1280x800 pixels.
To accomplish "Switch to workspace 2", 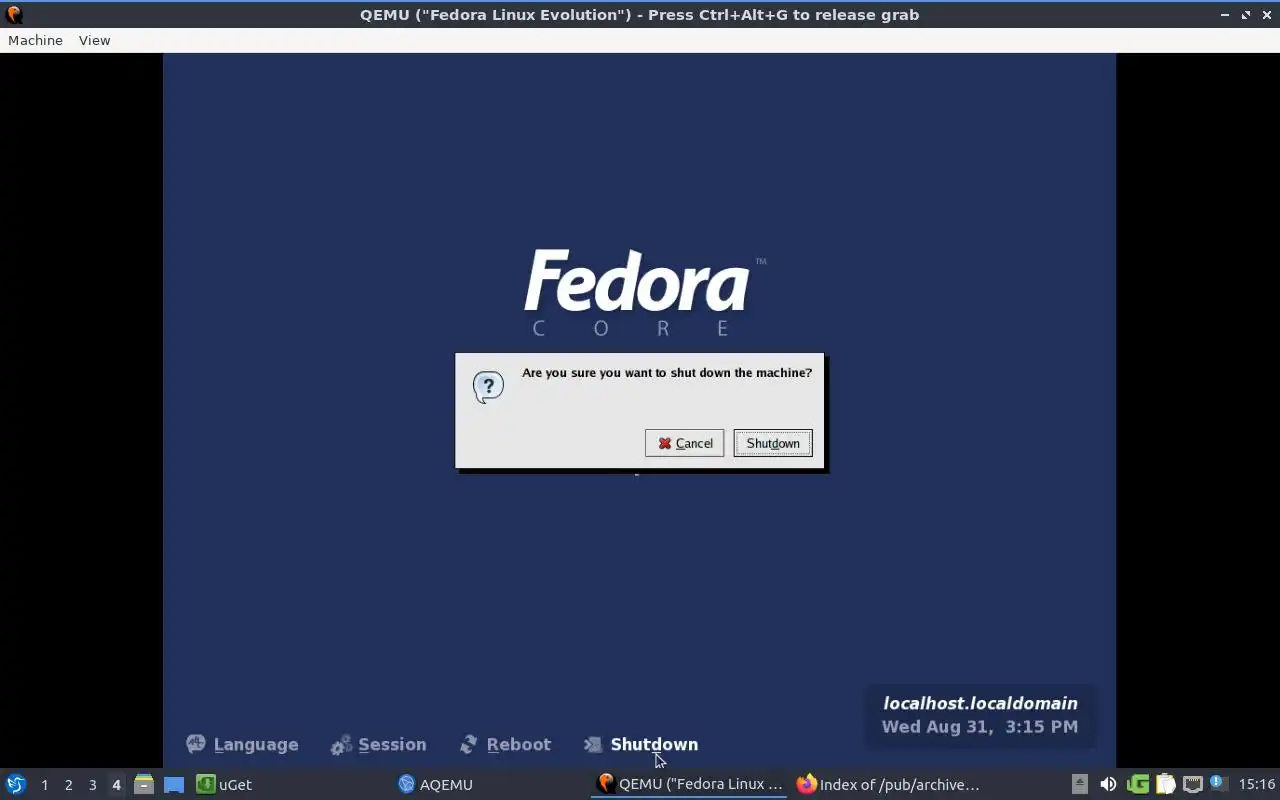I will [68, 785].
